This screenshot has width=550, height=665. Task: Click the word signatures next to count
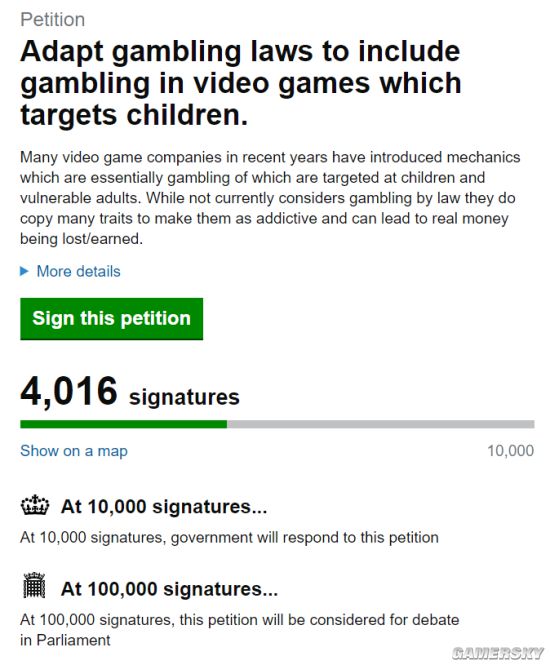184,397
